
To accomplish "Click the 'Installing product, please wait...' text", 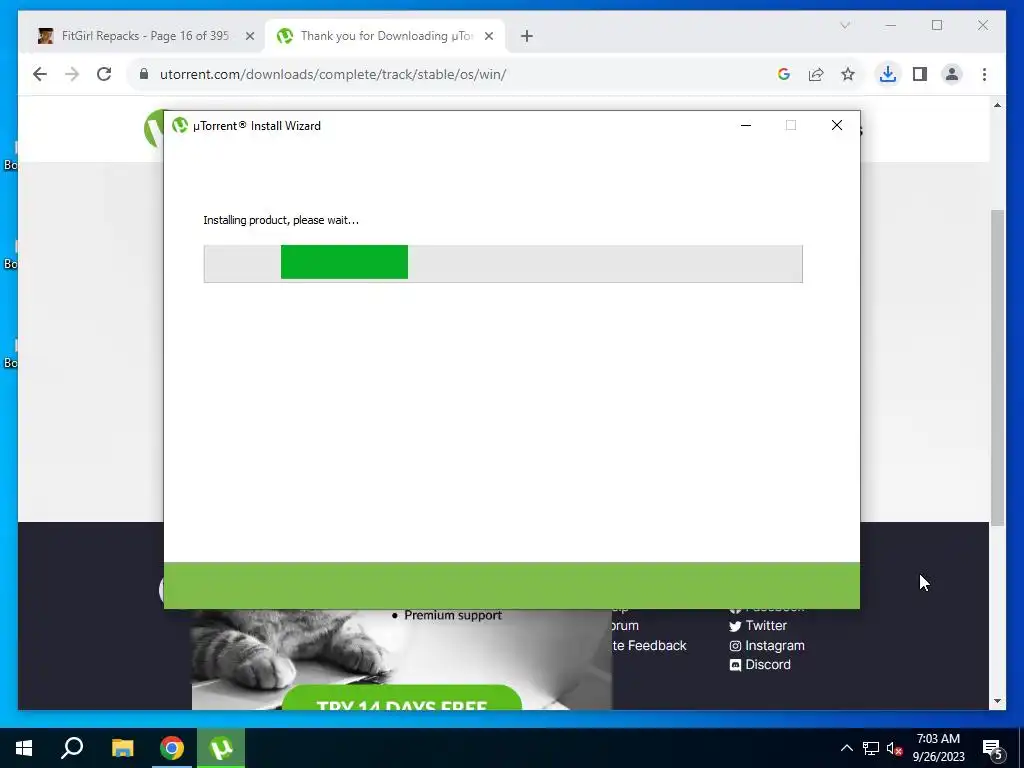I will (281, 220).
